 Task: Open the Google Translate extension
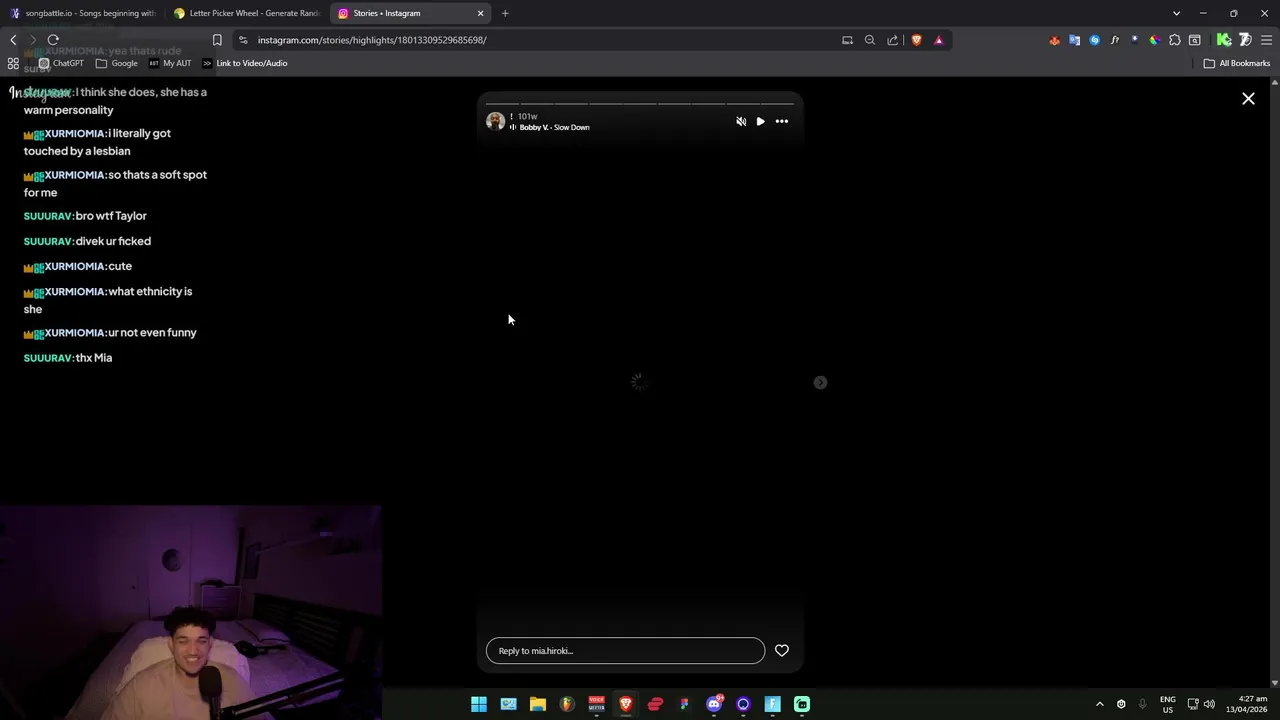[x=1074, y=40]
